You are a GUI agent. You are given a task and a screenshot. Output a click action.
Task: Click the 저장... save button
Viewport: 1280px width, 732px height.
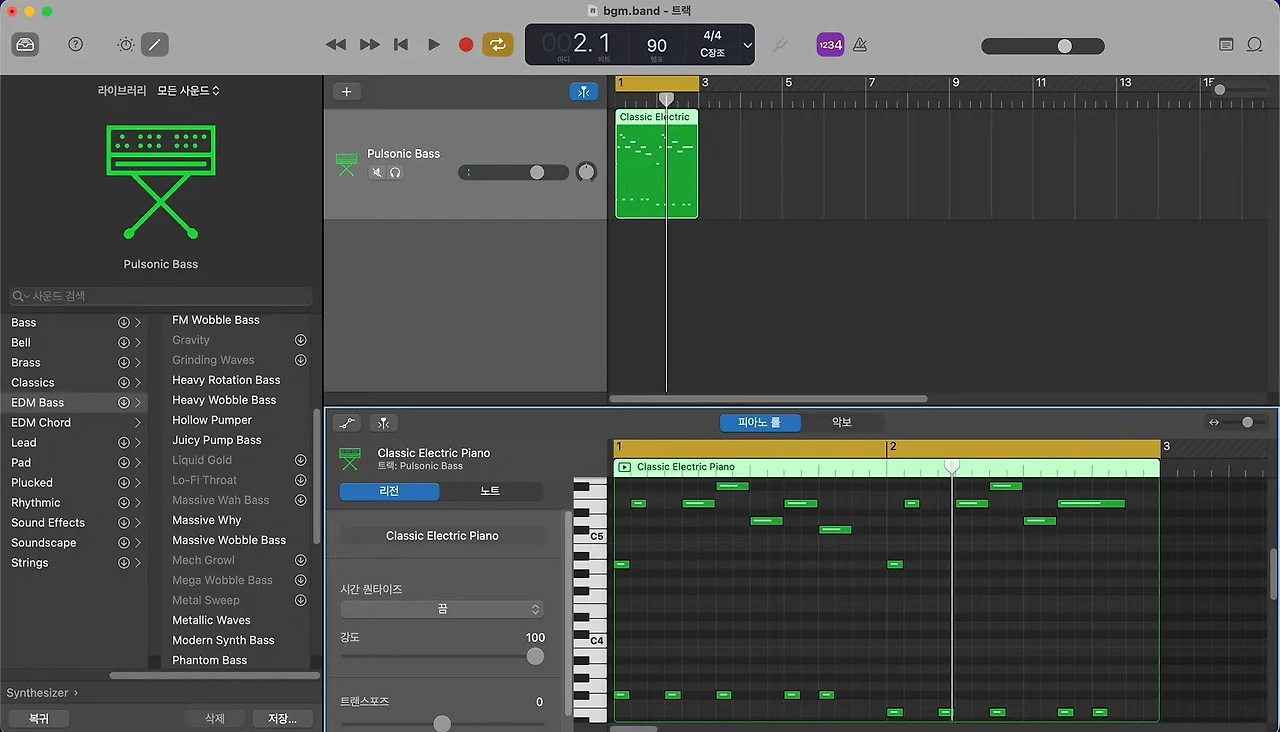[282, 718]
